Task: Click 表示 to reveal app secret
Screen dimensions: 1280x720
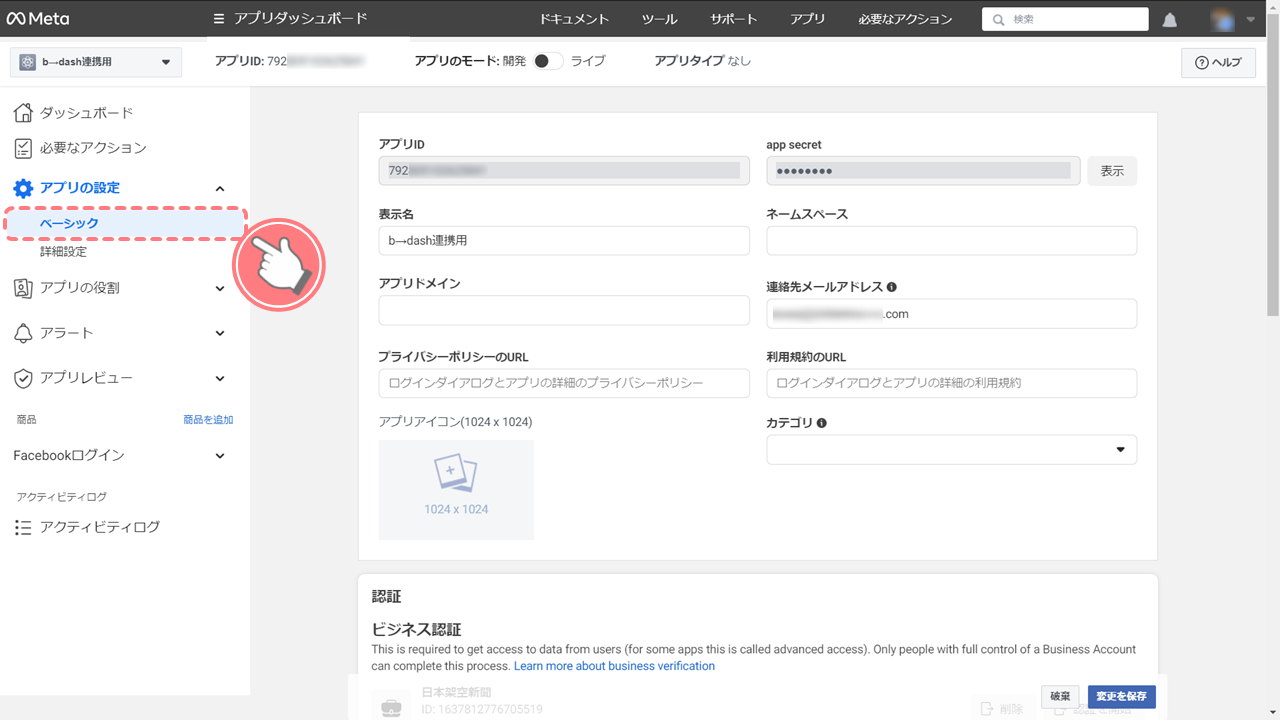Action: coord(1112,171)
